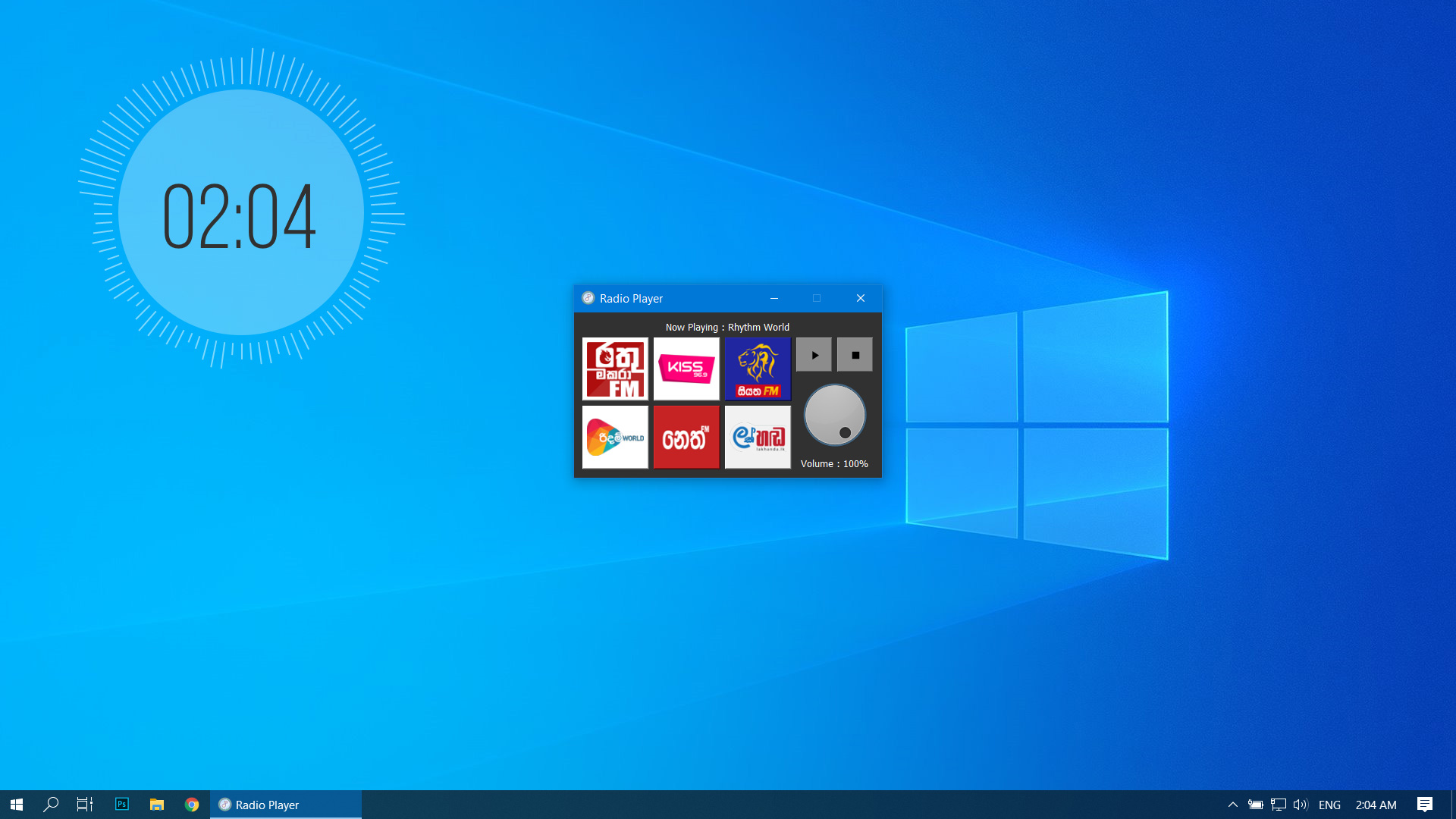Play Ridma World station tile
This screenshot has width=1456, height=819.
[615, 438]
